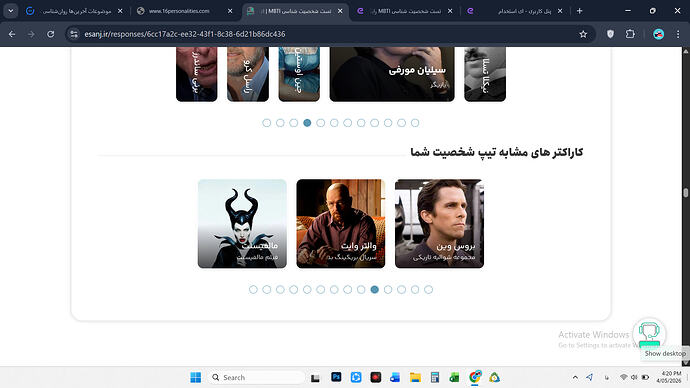Screen dimensions: 690x388
Task: Open the Jane Austen card
Action: pyautogui.click(x=299, y=74)
